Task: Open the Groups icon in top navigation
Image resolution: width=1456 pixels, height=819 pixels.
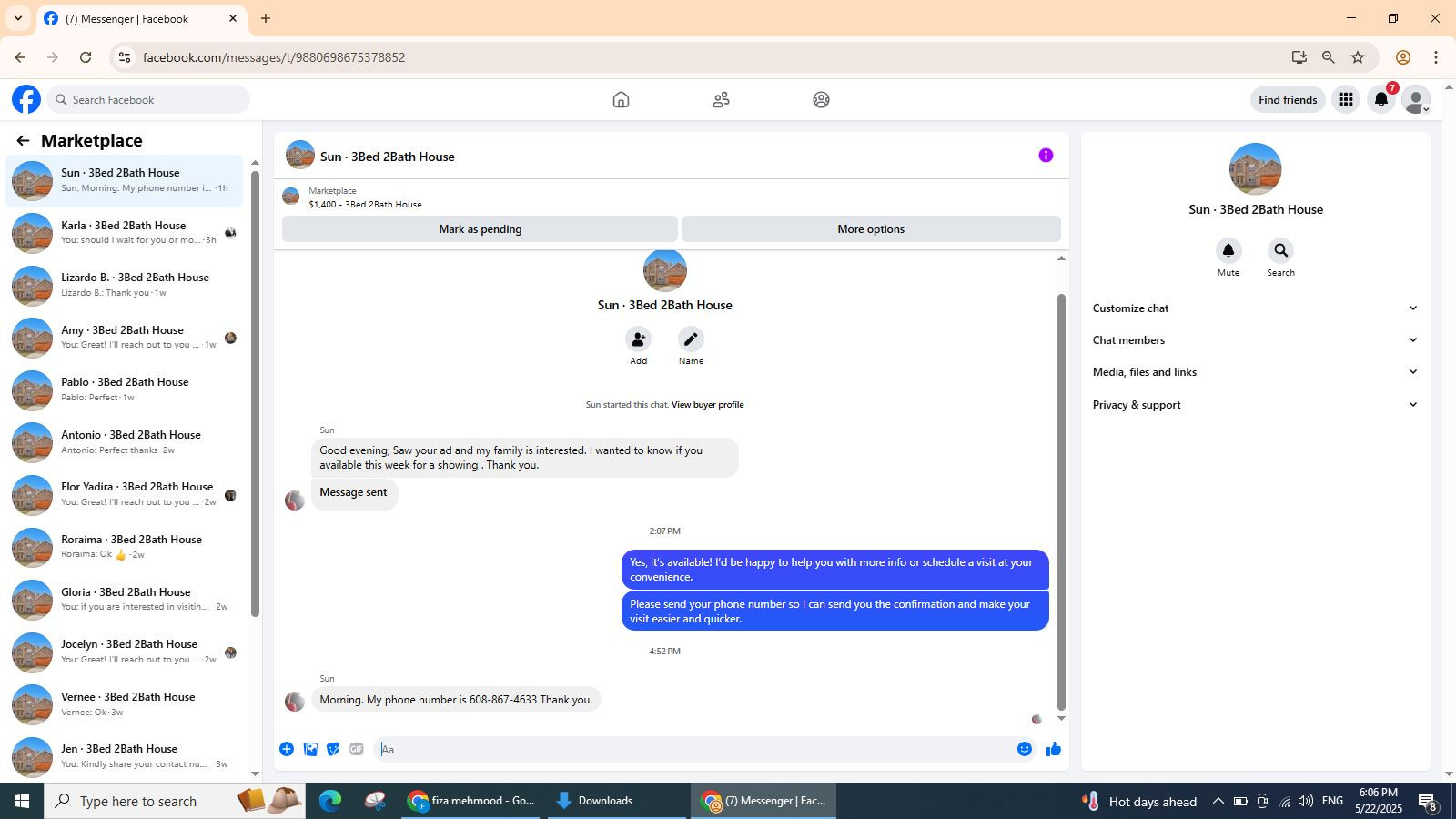Action: click(821, 100)
